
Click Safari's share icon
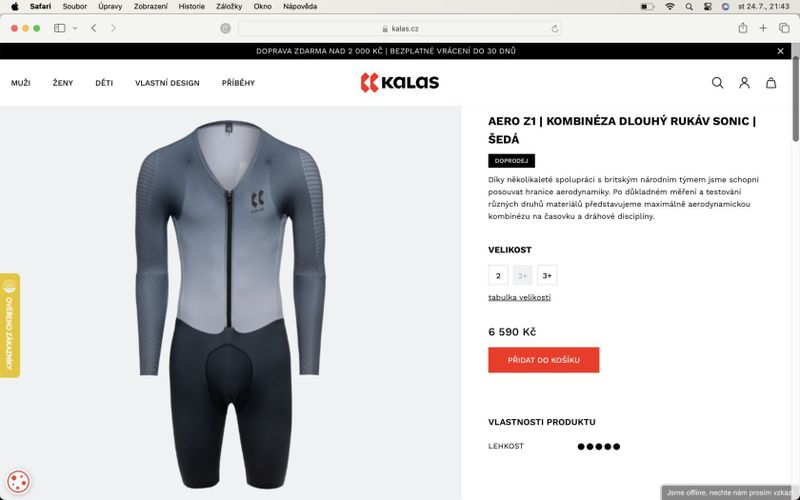(x=743, y=28)
